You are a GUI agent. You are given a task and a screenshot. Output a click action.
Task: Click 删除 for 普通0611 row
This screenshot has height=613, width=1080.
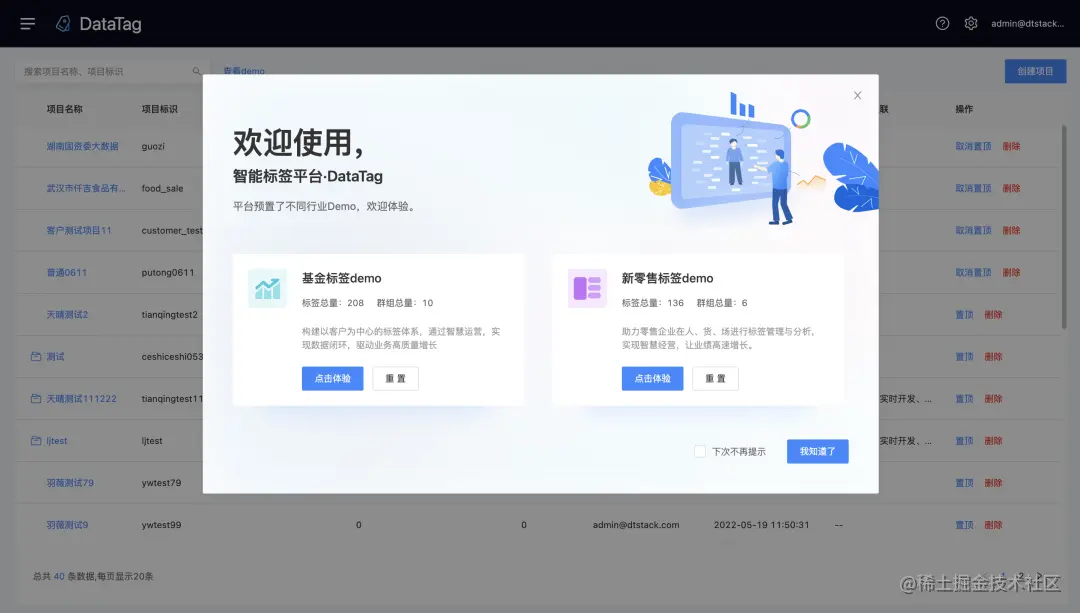(x=1011, y=273)
